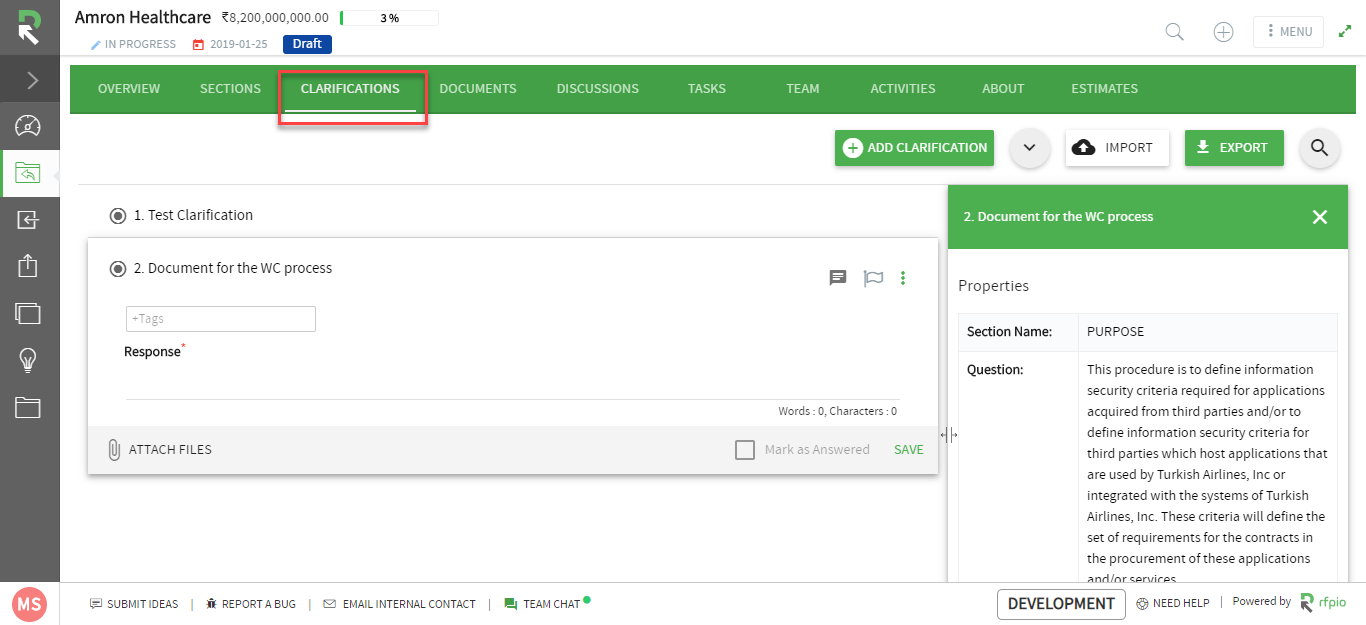Screen dimensions: 1366x625
Task: Expand the round chevron-down dropdown button
Action: (1030, 148)
